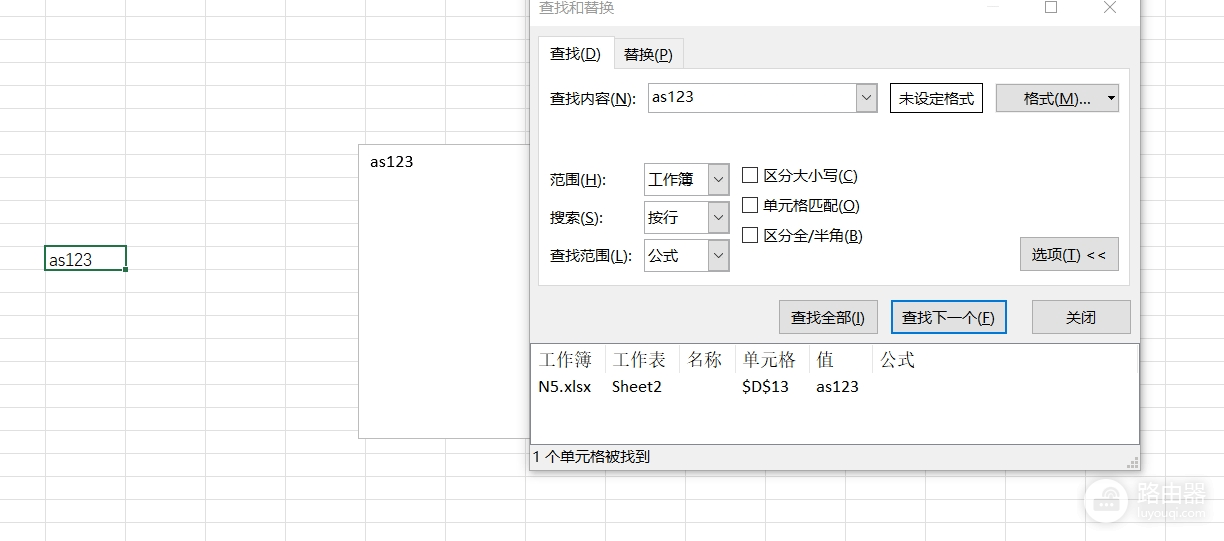Viewport: 1224px width, 541px height.
Task: Close the 查找和替换 dialog with X
Action: (x=1110, y=8)
